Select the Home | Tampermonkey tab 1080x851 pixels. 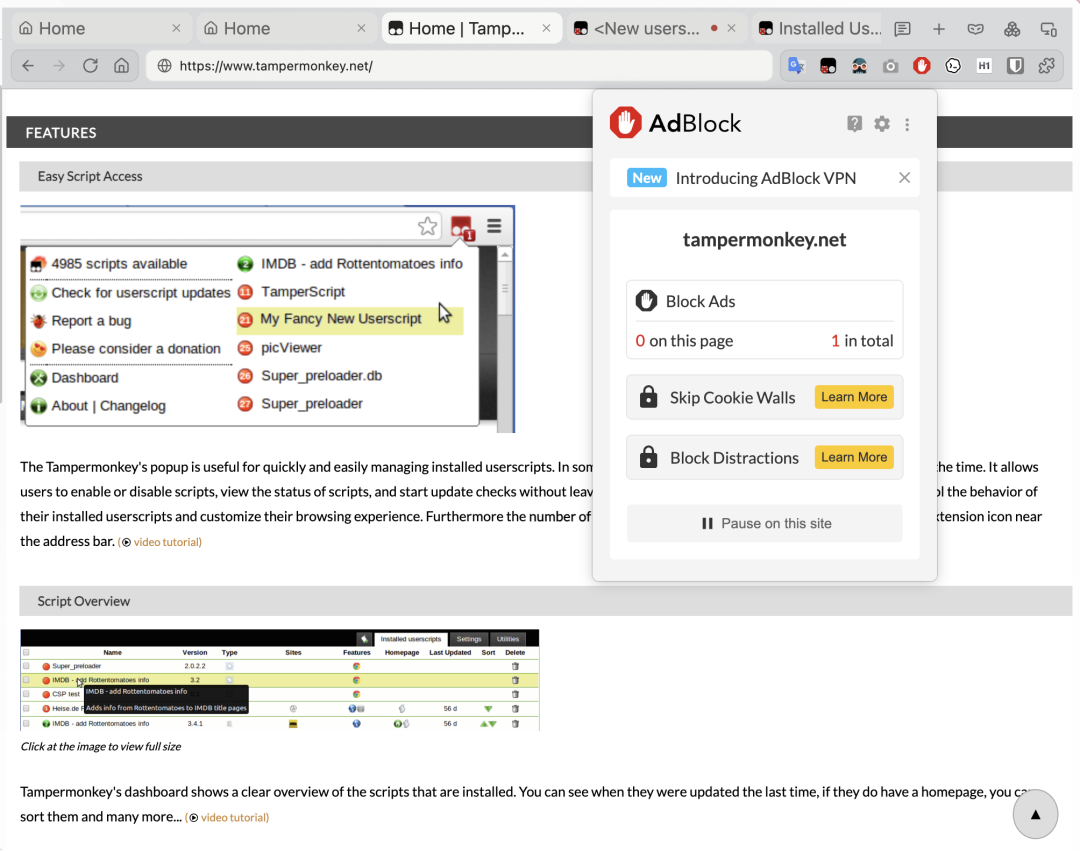(x=469, y=28)
